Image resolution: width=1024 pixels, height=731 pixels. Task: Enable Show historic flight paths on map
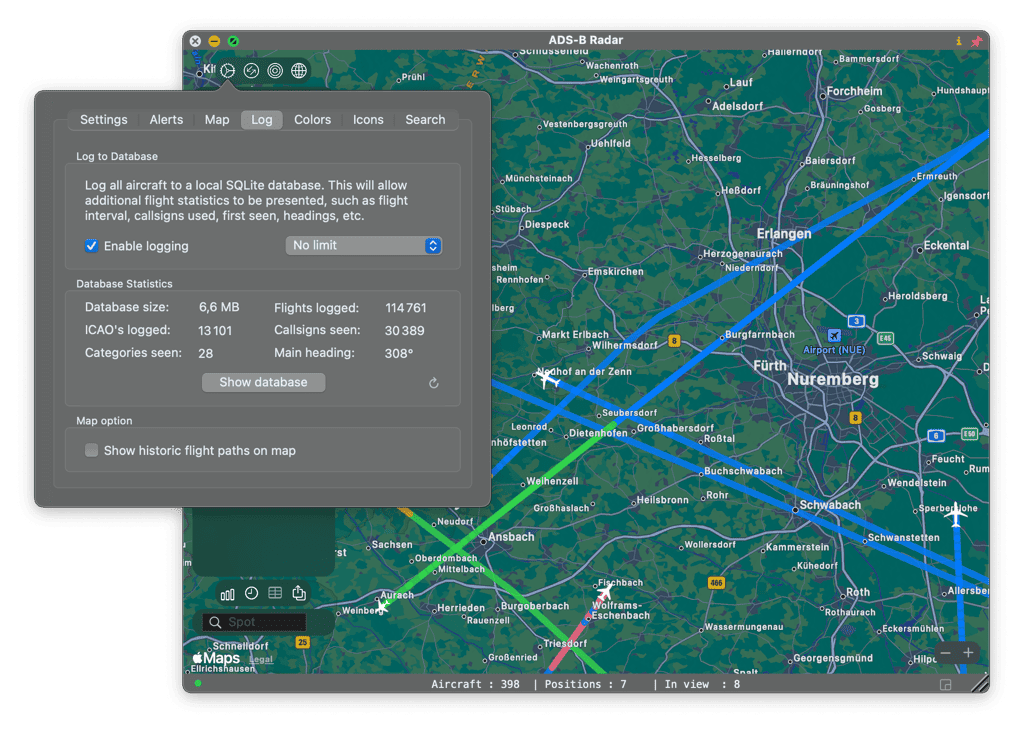pos(91,450)
